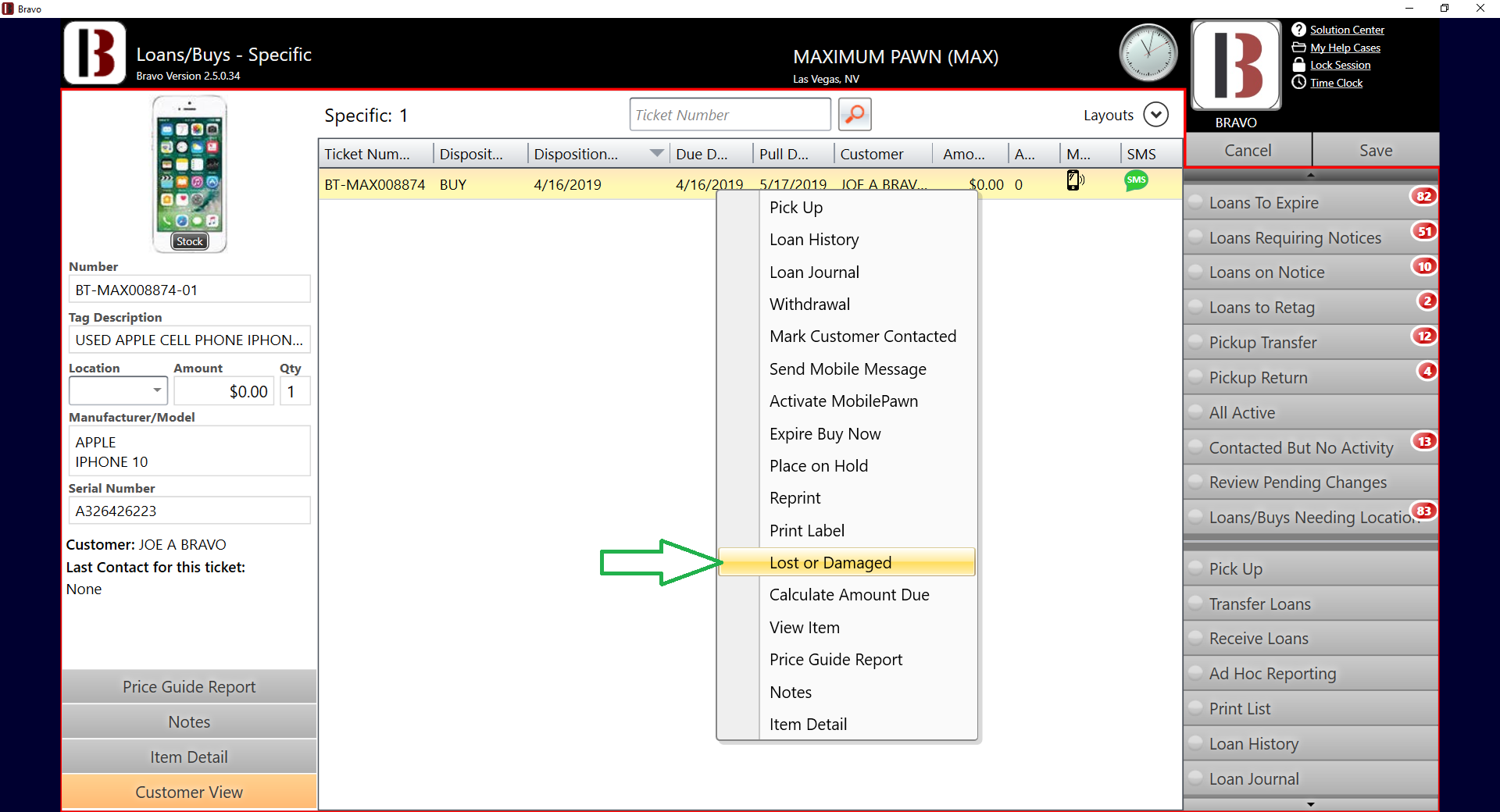
Task: Type in the Ticket Number search field
Action: click(730, 115)
